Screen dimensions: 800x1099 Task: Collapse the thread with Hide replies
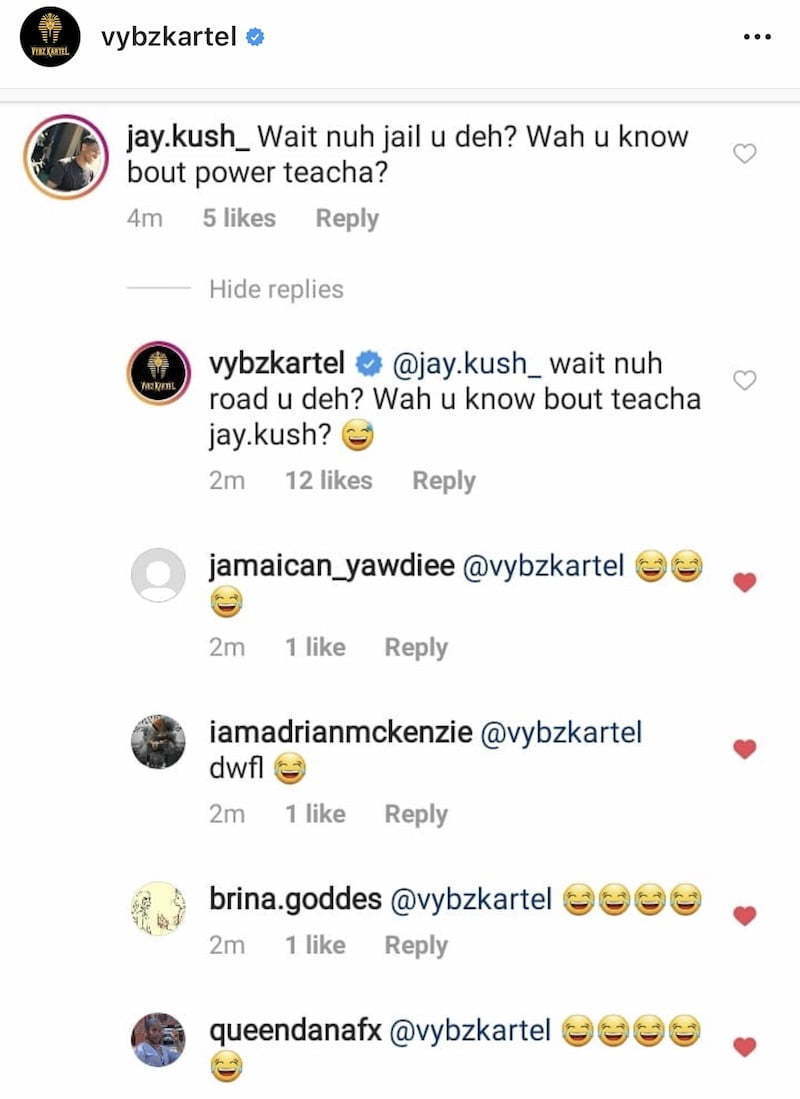pos(276,289)
